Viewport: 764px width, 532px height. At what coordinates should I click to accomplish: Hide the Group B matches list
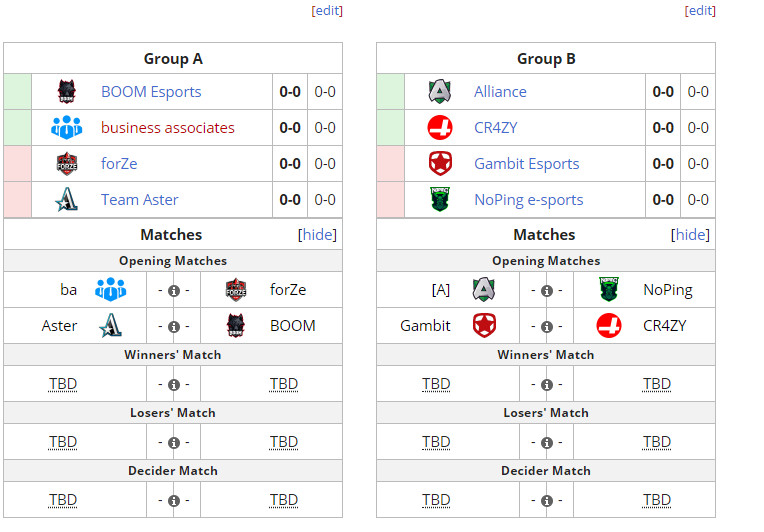tap(690, 235)
